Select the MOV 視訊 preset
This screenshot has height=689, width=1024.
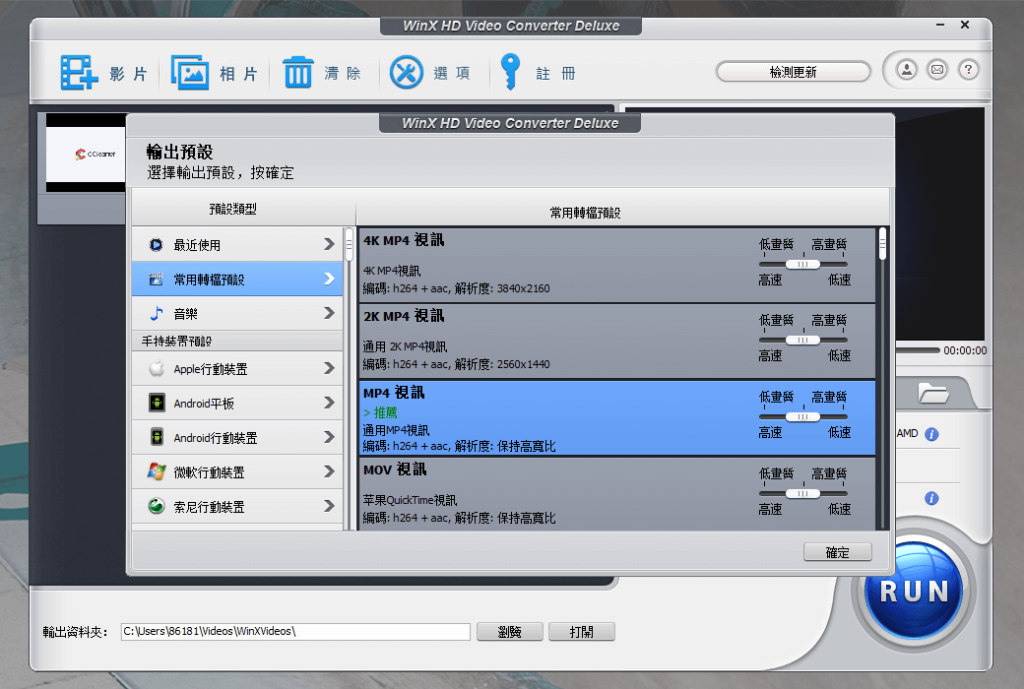coord(616,494)
